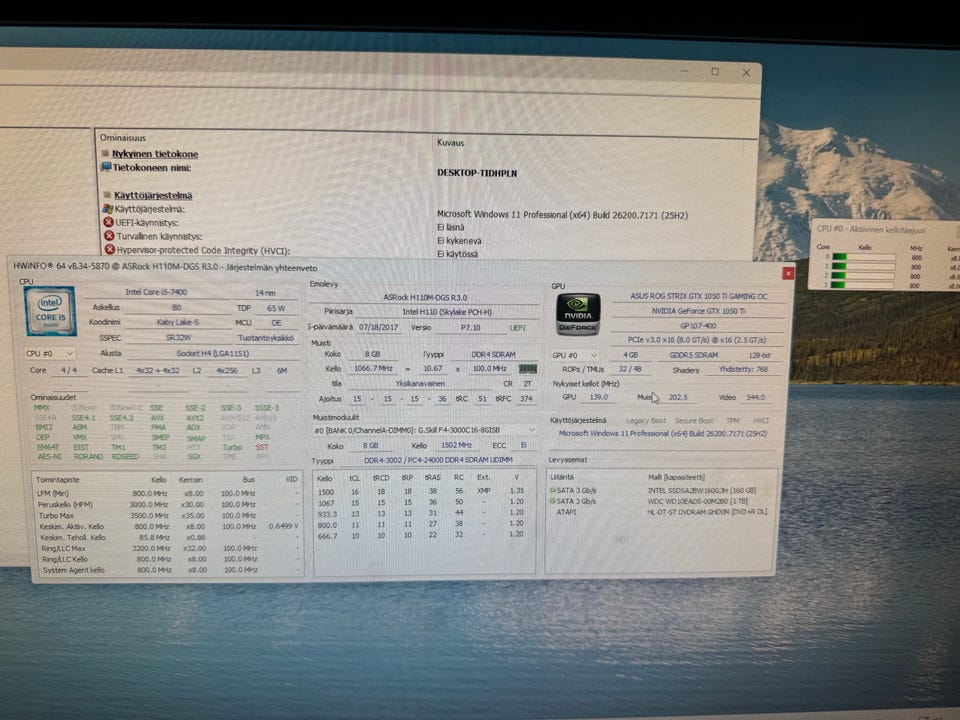
Task: Select the Nykyinen tietokone heading
Action: click(155, 154)
